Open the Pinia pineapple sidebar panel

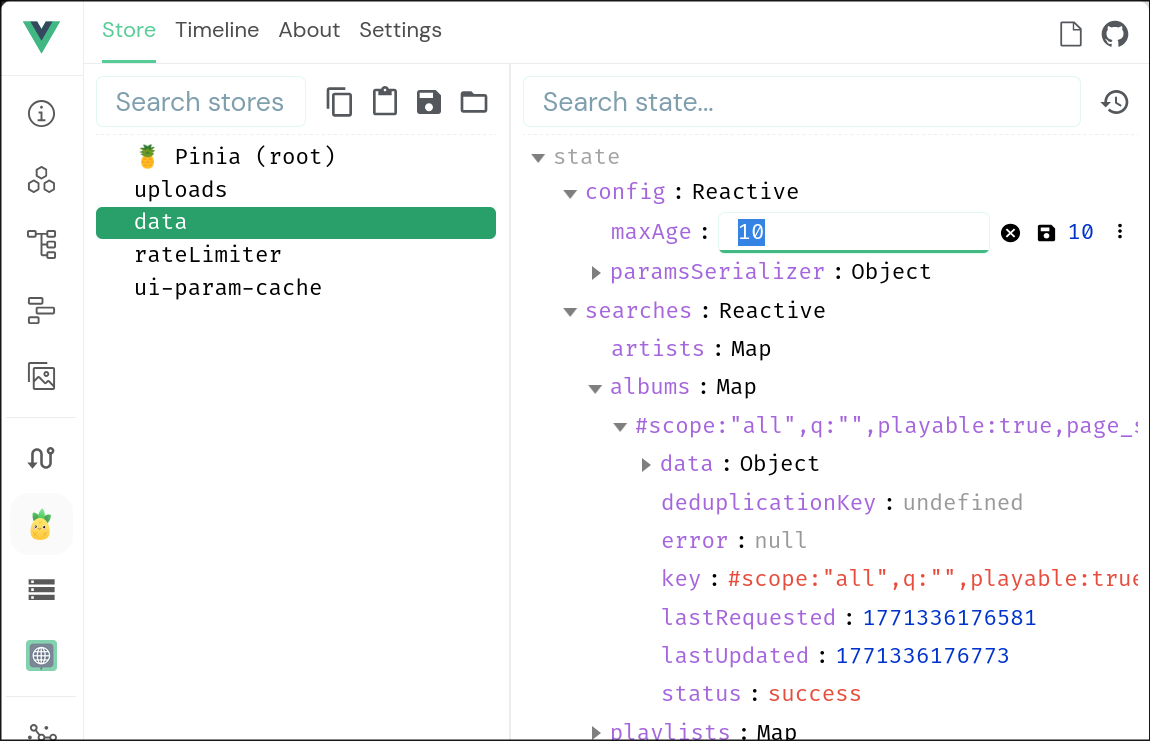41,524
